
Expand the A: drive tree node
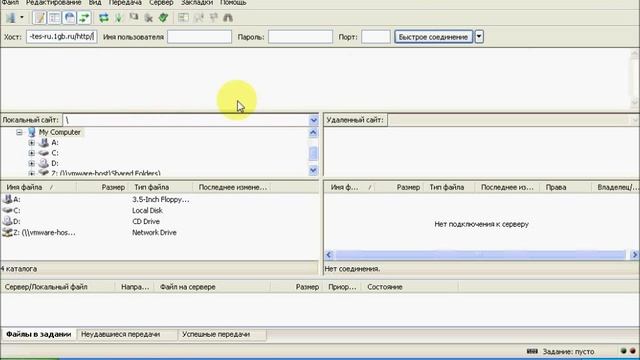pyautogui.click(x=32, y=142)
